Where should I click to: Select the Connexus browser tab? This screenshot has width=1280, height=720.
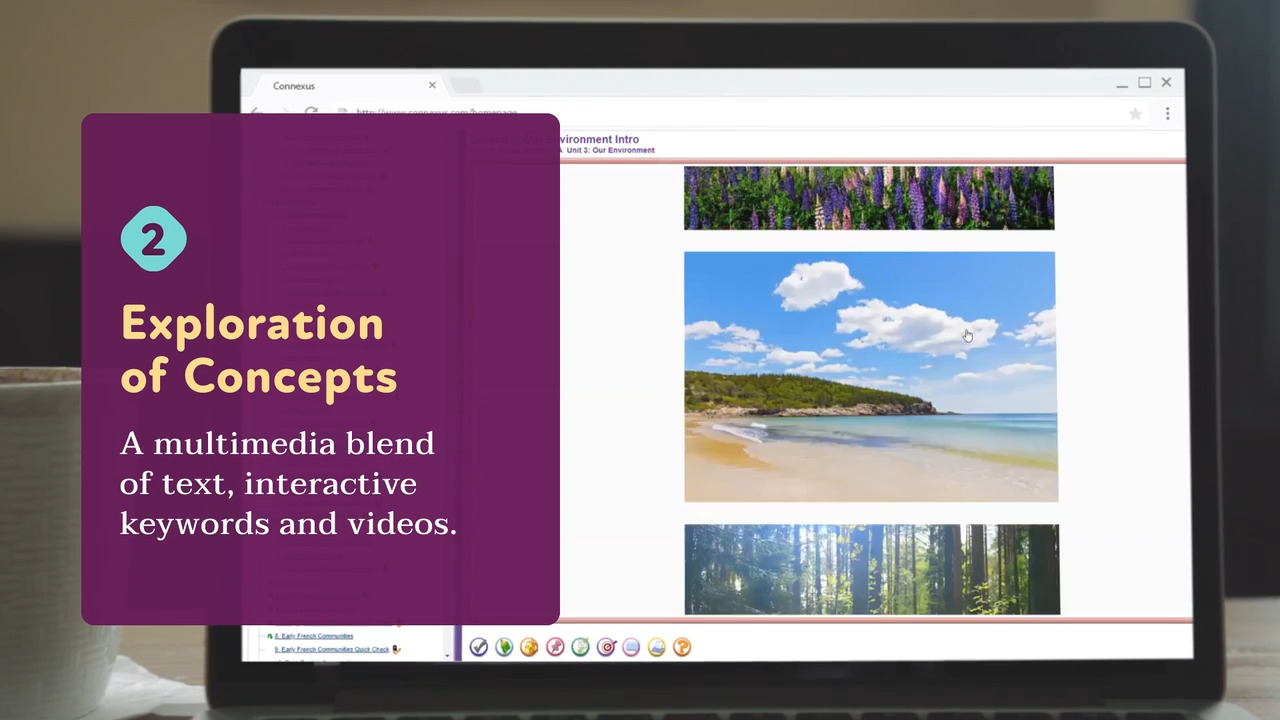[x=345, y=85]
